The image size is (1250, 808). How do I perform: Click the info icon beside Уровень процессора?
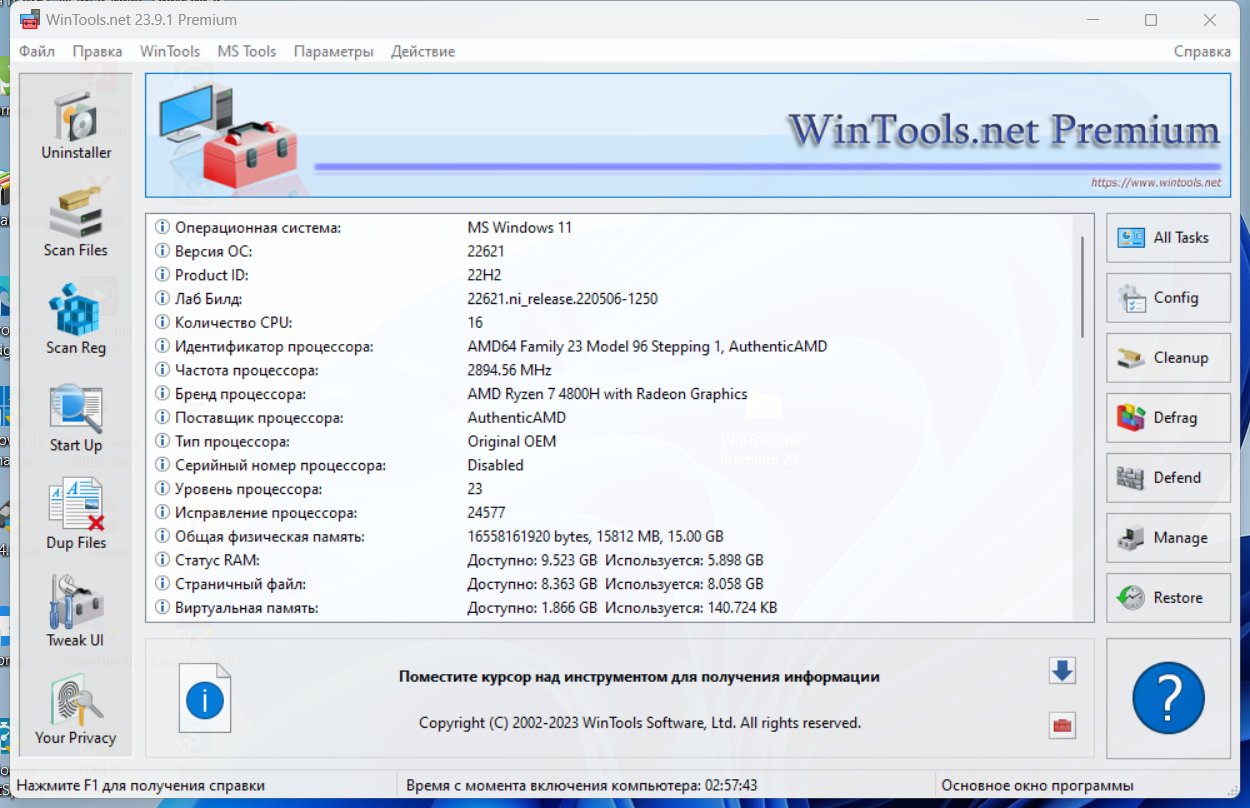click(163, 489)
